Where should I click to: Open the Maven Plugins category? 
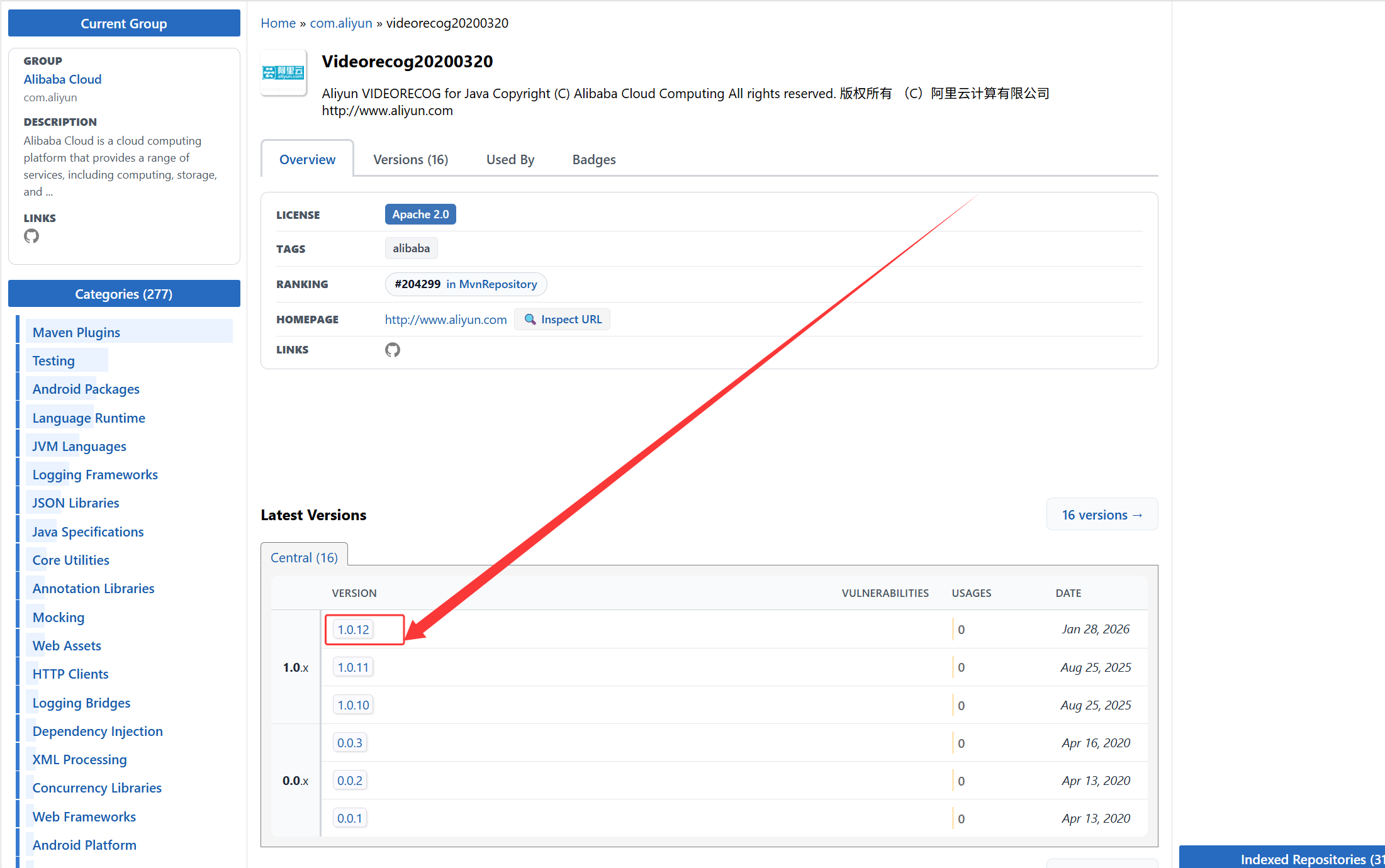76,332
